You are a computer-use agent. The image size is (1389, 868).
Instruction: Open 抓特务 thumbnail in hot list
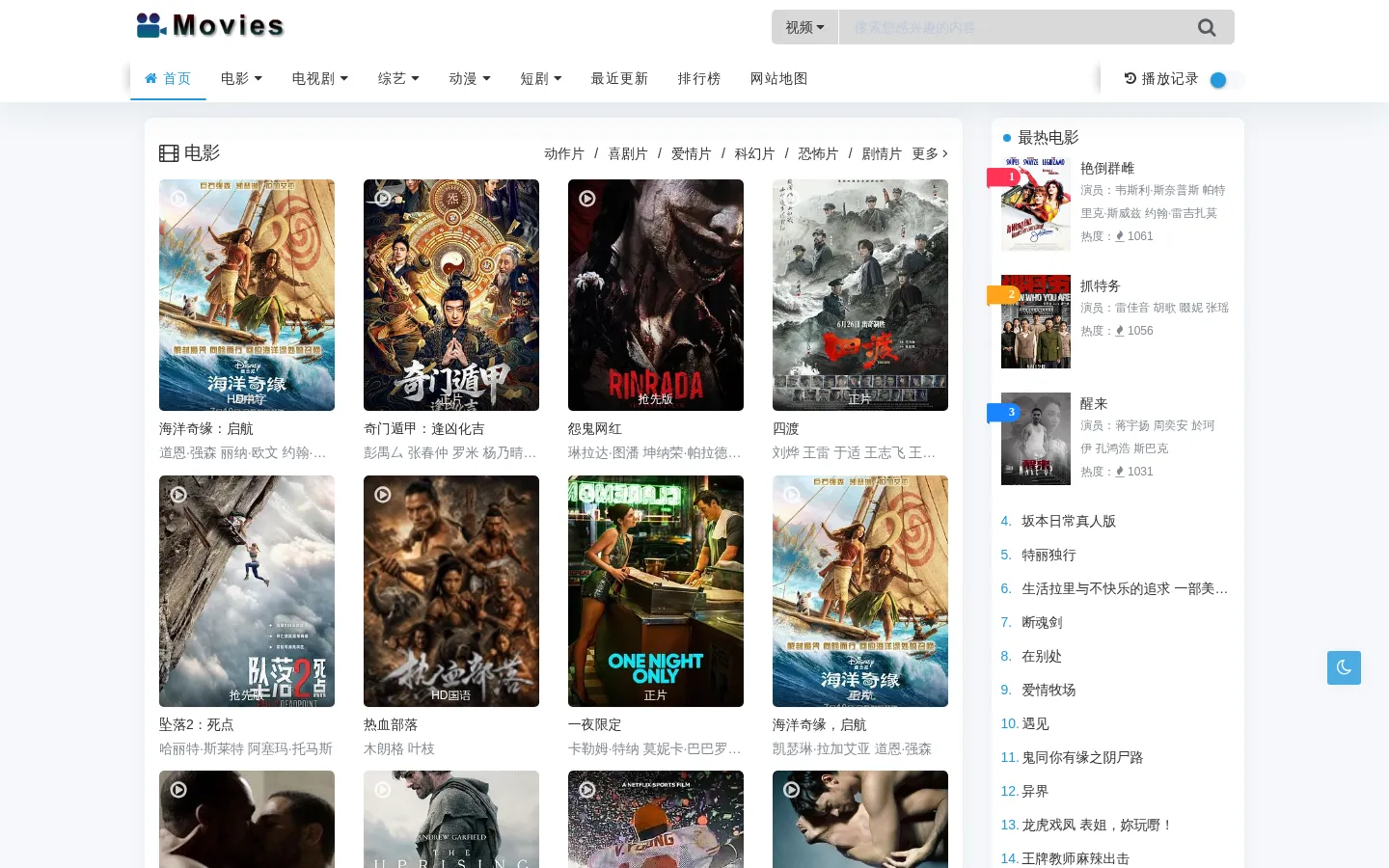(x=1036, y=322)
